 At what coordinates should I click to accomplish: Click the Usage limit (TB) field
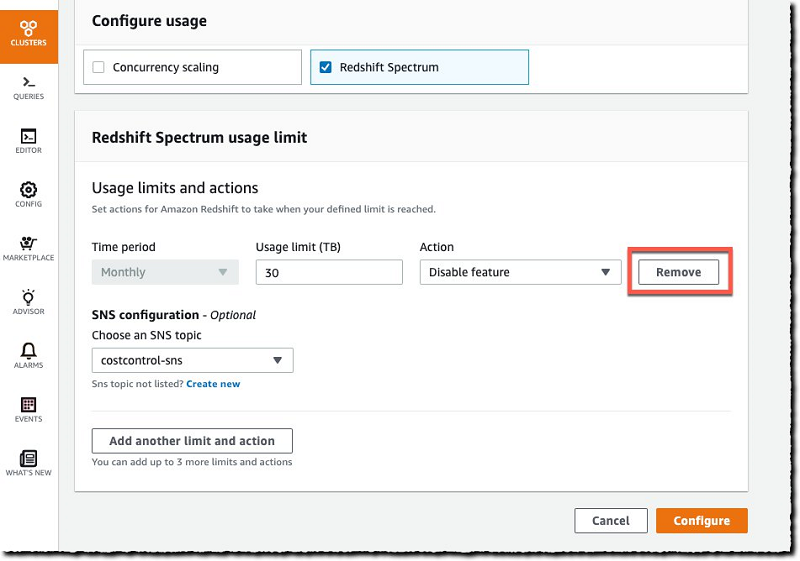[x=329, y=272]
